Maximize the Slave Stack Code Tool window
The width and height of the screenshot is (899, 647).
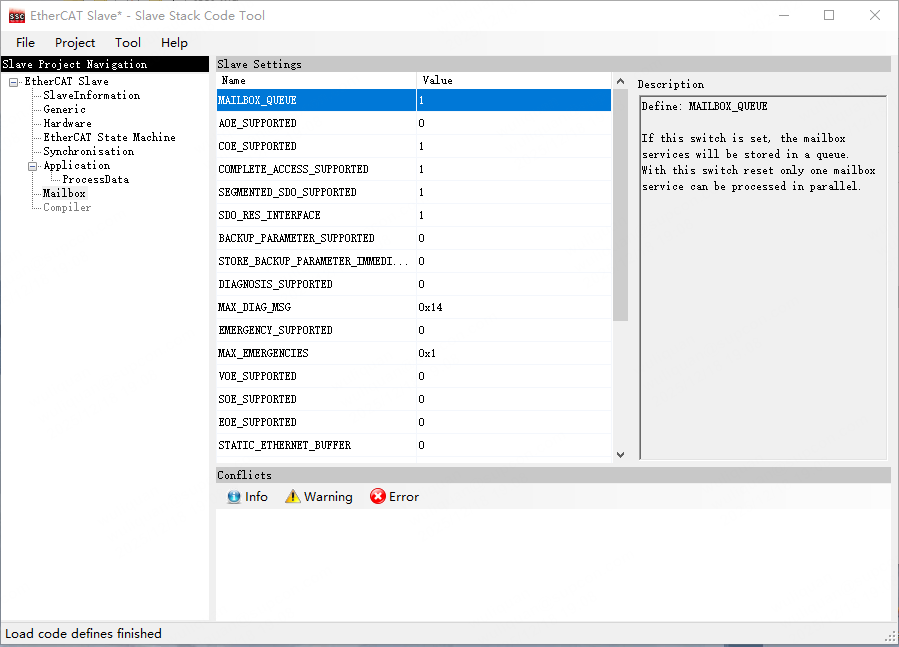click(829, 15)
